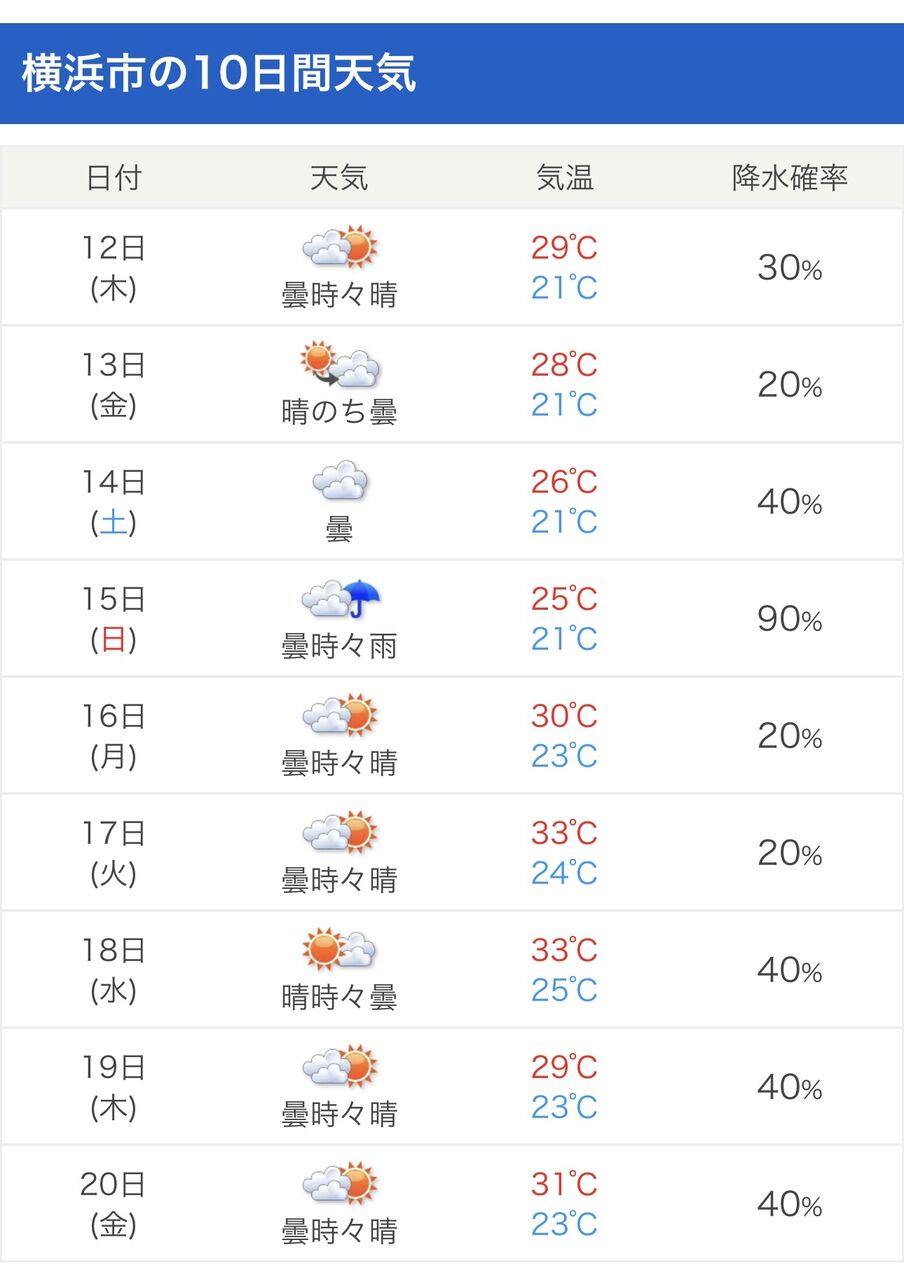Click the sun-then-cloud icon for 13日
Image resolution: width=904 pixels, height=1280 pixels.
point(340,365)
